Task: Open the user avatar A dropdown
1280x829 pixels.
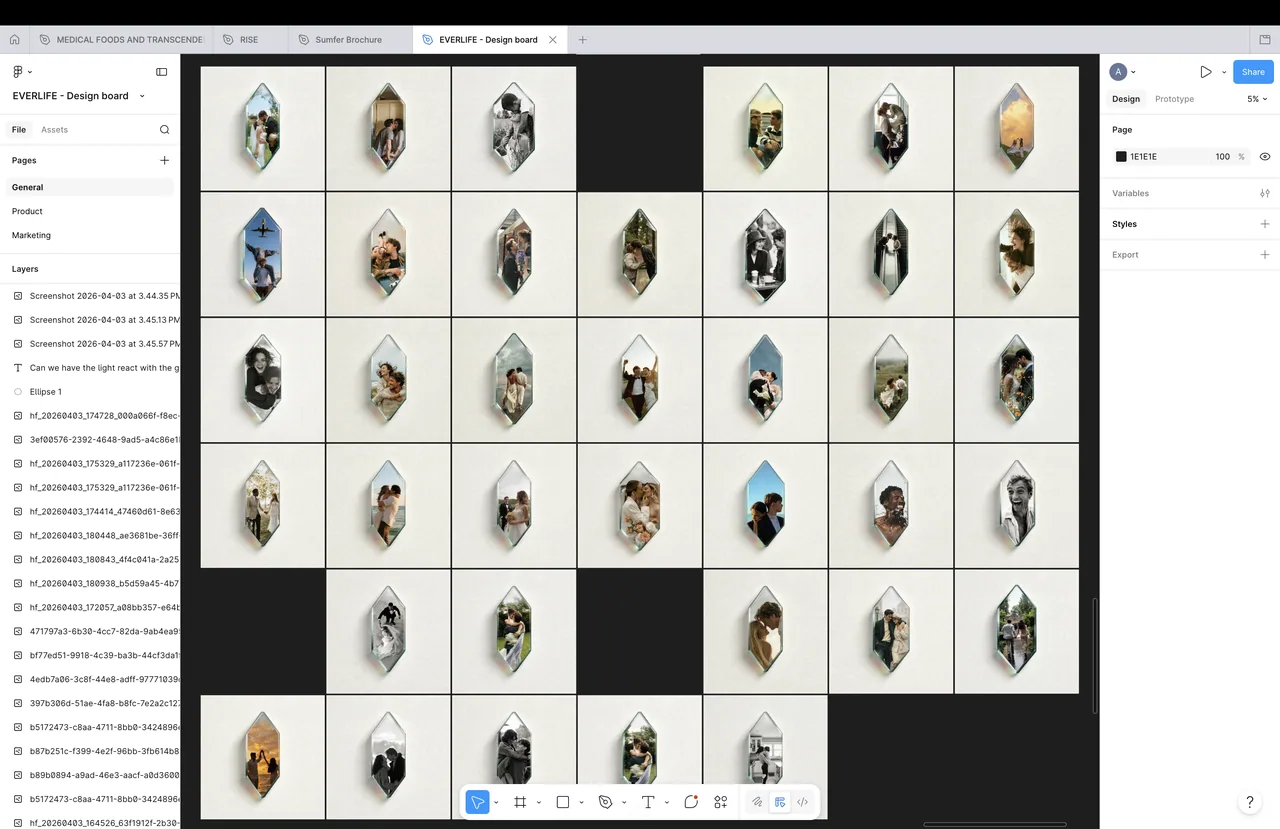Action: coord(1123,72)
